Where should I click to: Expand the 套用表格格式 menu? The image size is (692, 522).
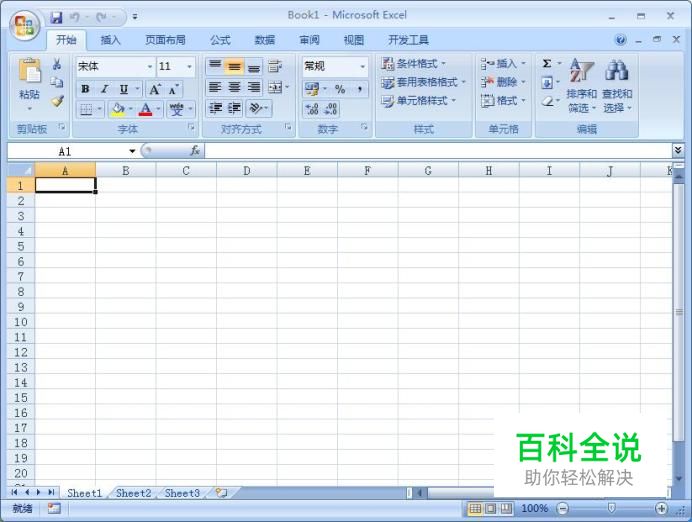[x=423, y=82]
